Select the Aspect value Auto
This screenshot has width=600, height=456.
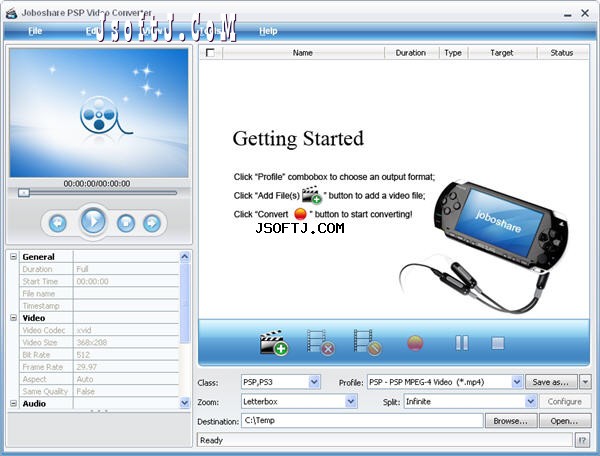(x=126, y=379)
